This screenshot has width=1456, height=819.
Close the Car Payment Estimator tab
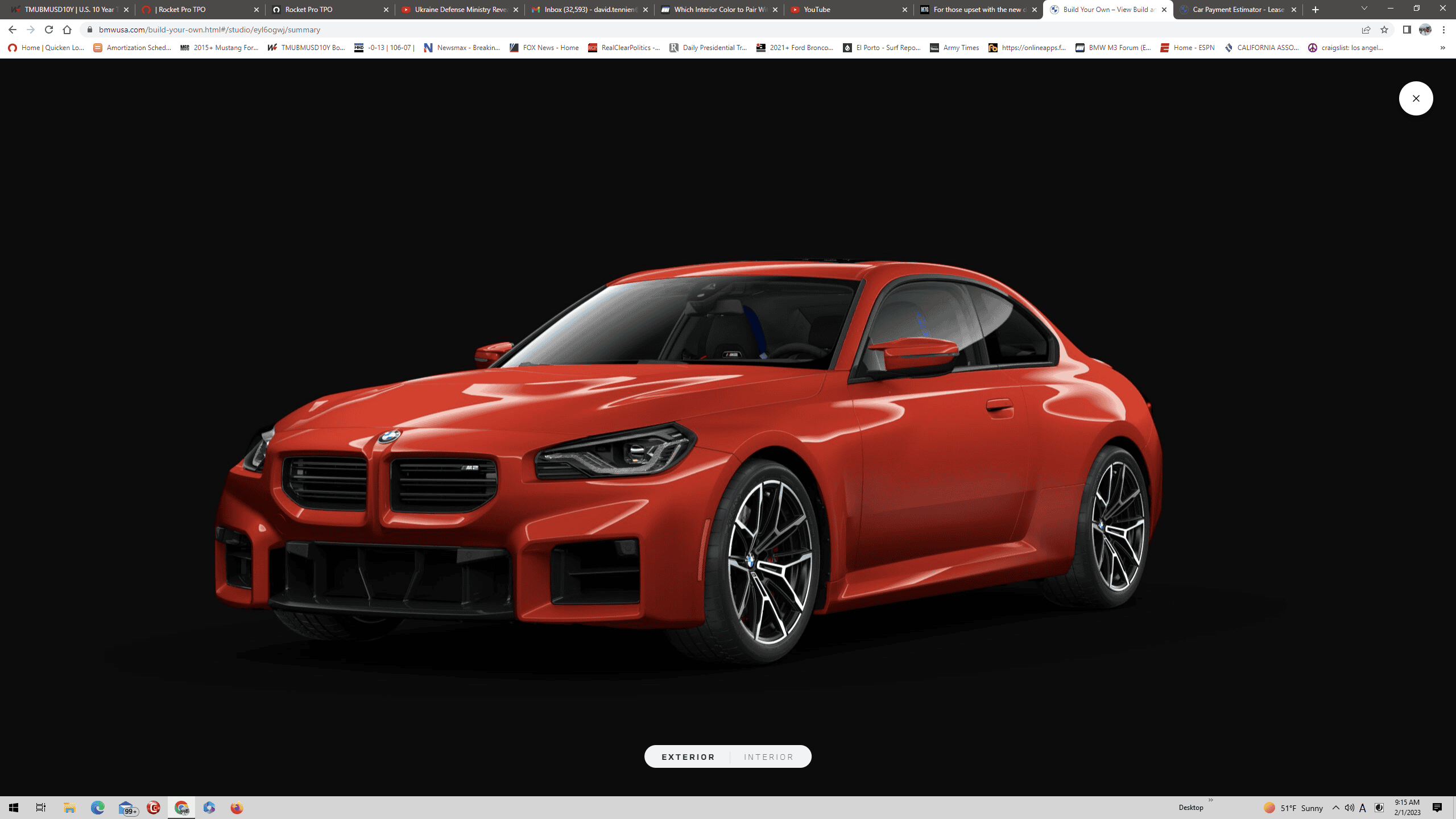[x=1293, y=10]
